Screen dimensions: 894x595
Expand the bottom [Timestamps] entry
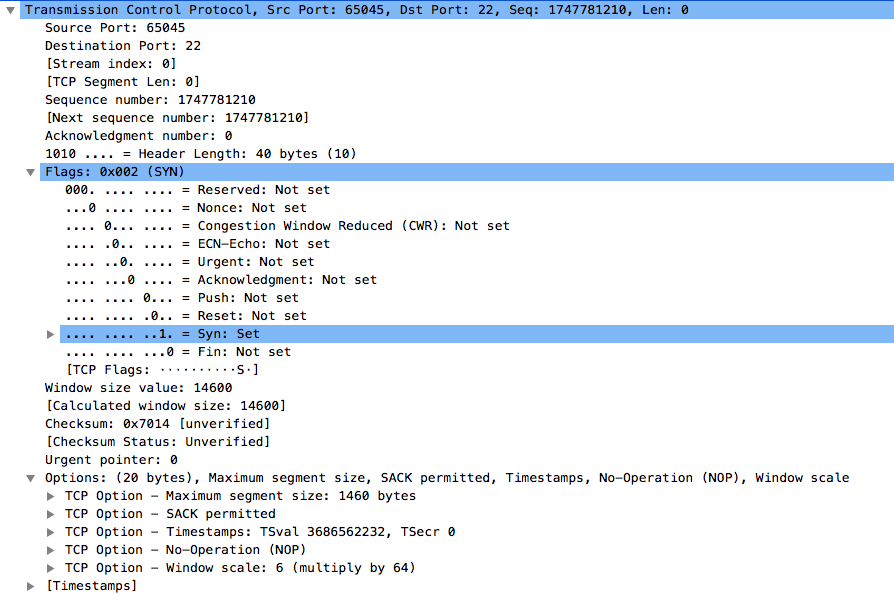31,585
